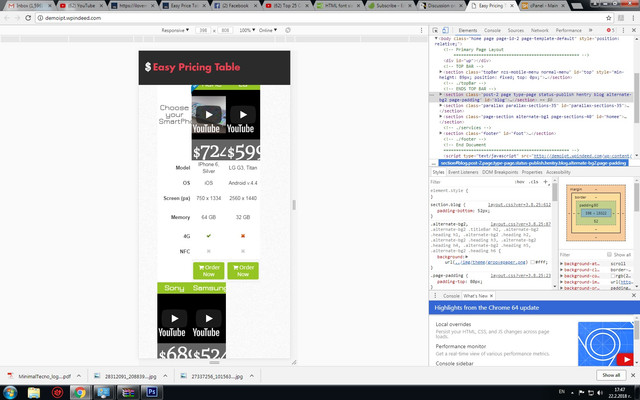
Task: Switch to the Sources tab
Action: coord(516,30)
